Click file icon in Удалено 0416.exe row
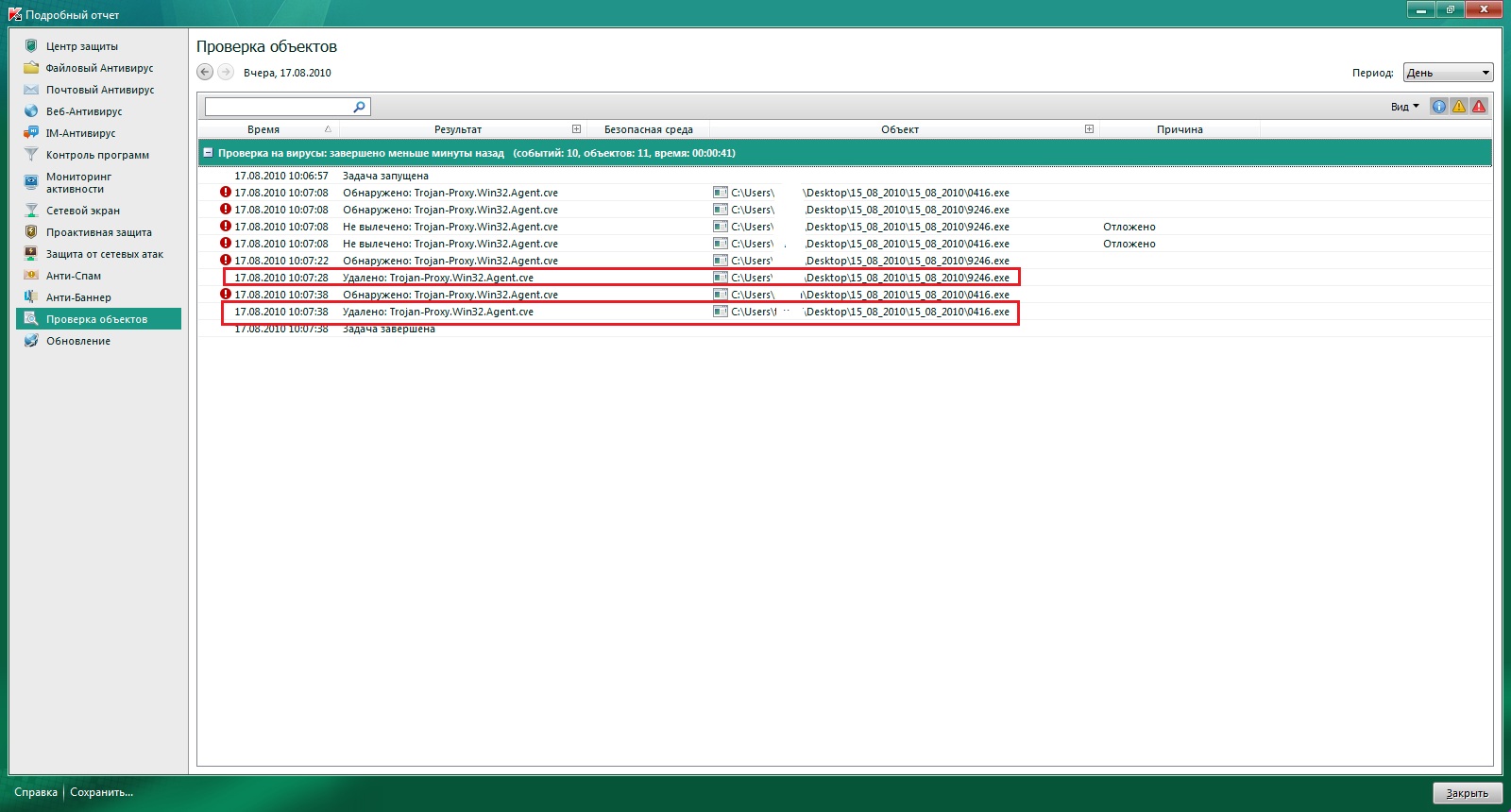Viewport: 1511px width, 812px height. [721, 312]
